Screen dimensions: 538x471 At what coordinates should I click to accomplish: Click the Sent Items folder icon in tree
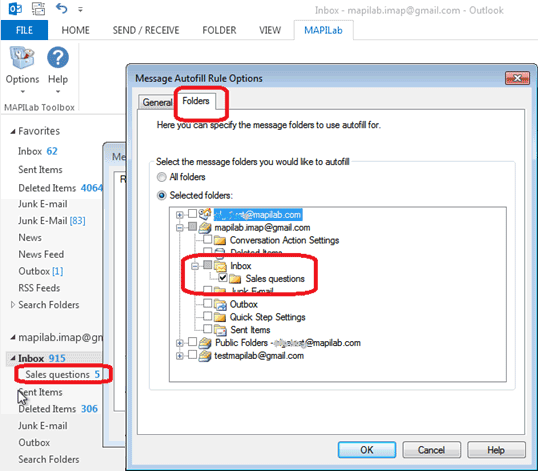220,330
